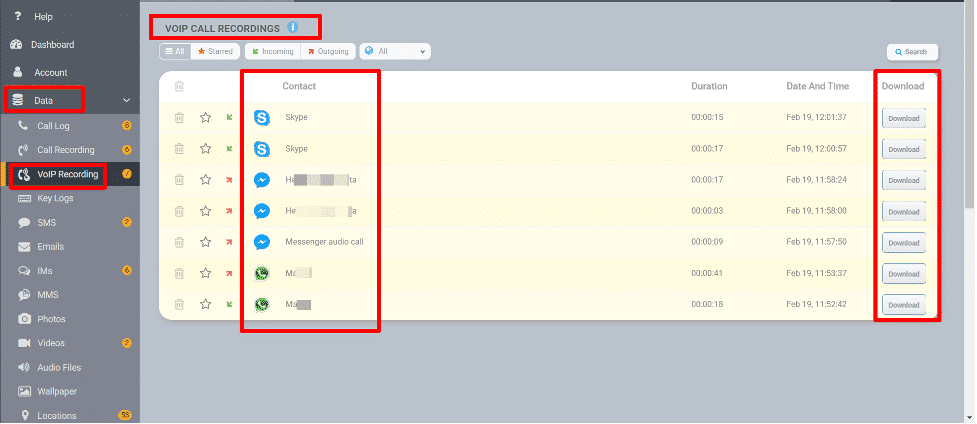Click the trash icon in the table header
The image size is (977, 424).
click(x=179, y=86)
